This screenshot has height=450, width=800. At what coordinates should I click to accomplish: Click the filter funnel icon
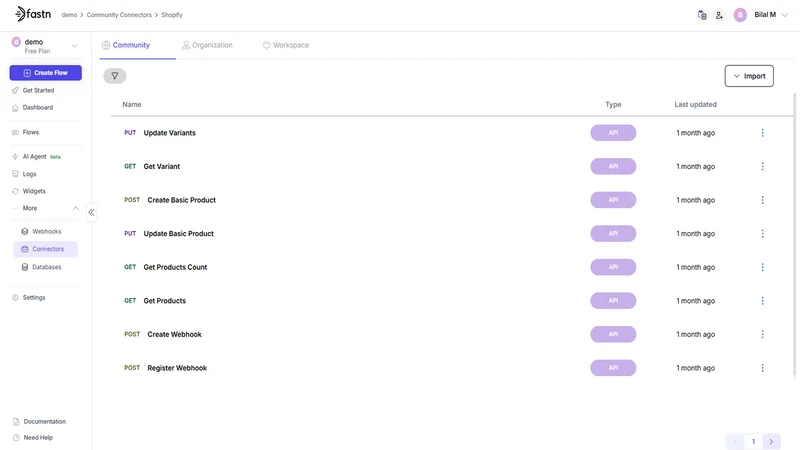pos(115,76)
